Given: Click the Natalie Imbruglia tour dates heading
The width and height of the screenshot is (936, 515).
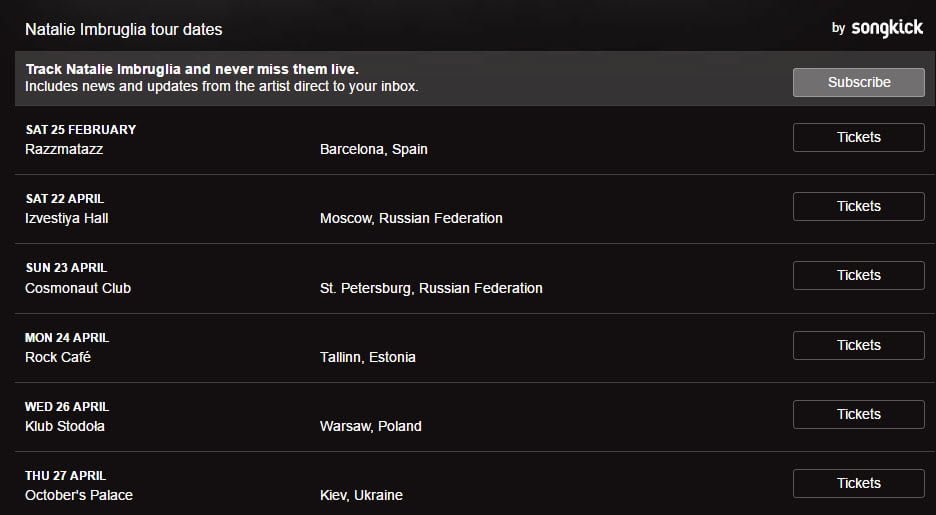Looking at the screenshot, I should pos(124,30).
